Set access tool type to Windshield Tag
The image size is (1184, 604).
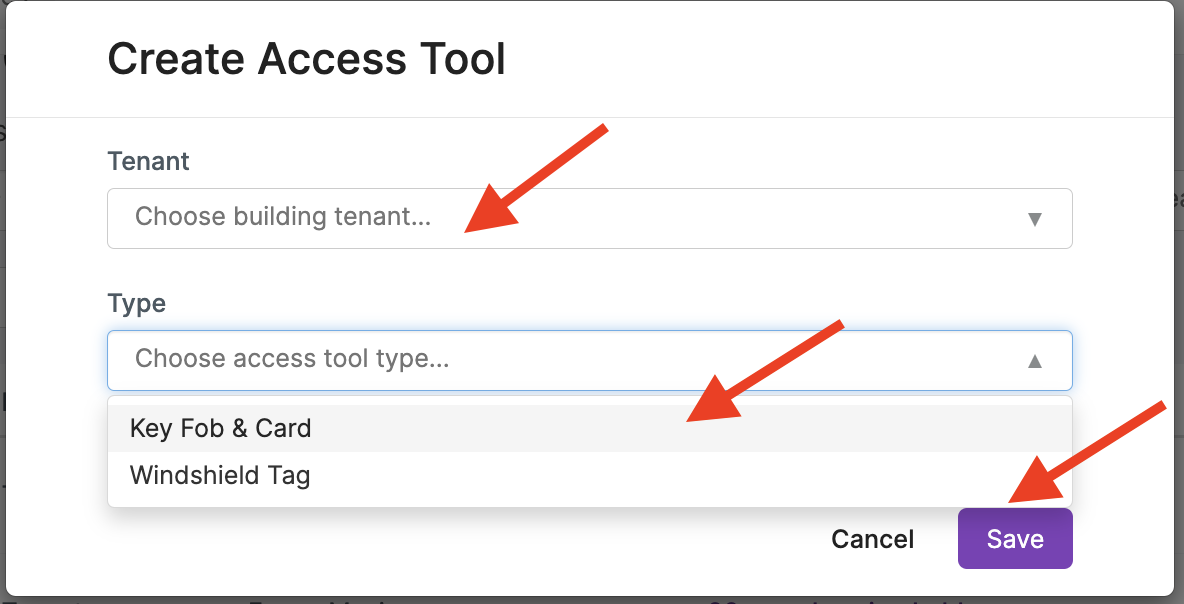(220, 475)
